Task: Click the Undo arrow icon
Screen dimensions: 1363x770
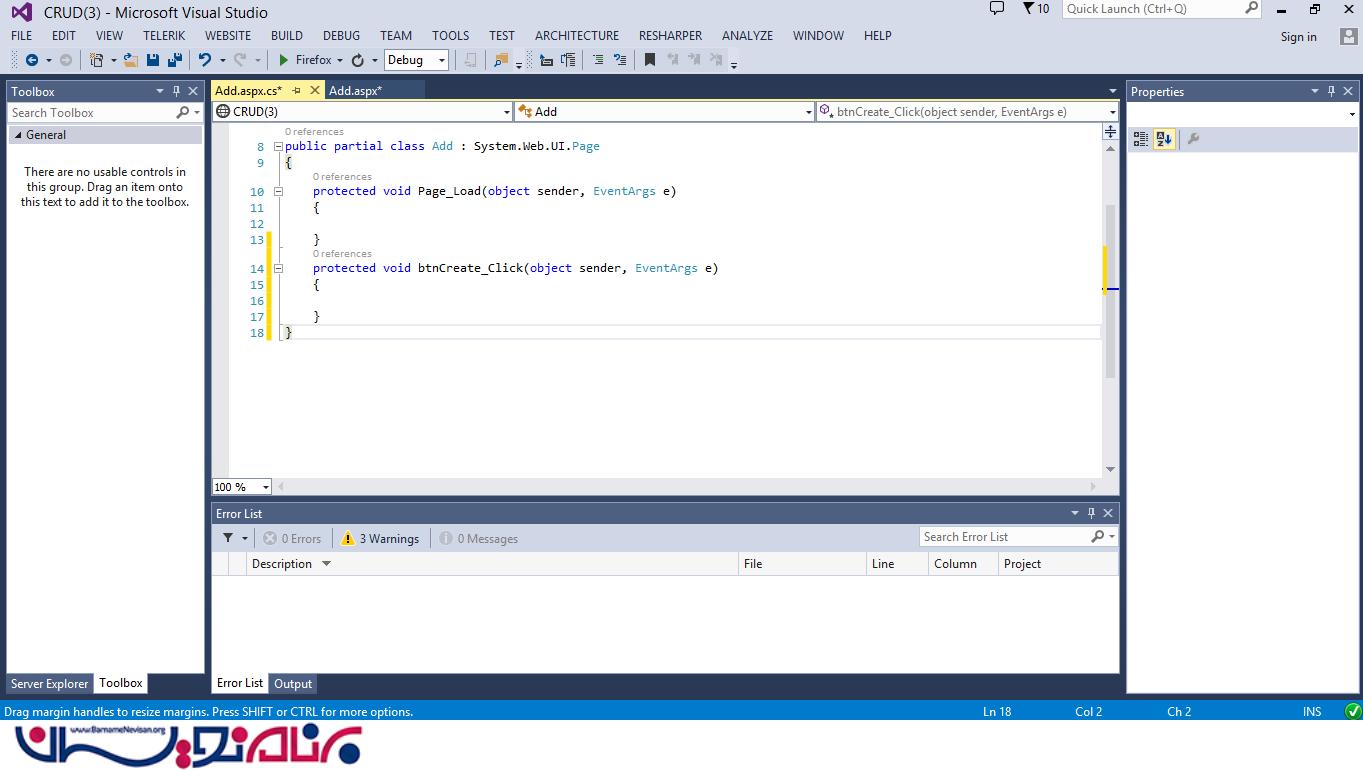Action: (205, 60)
